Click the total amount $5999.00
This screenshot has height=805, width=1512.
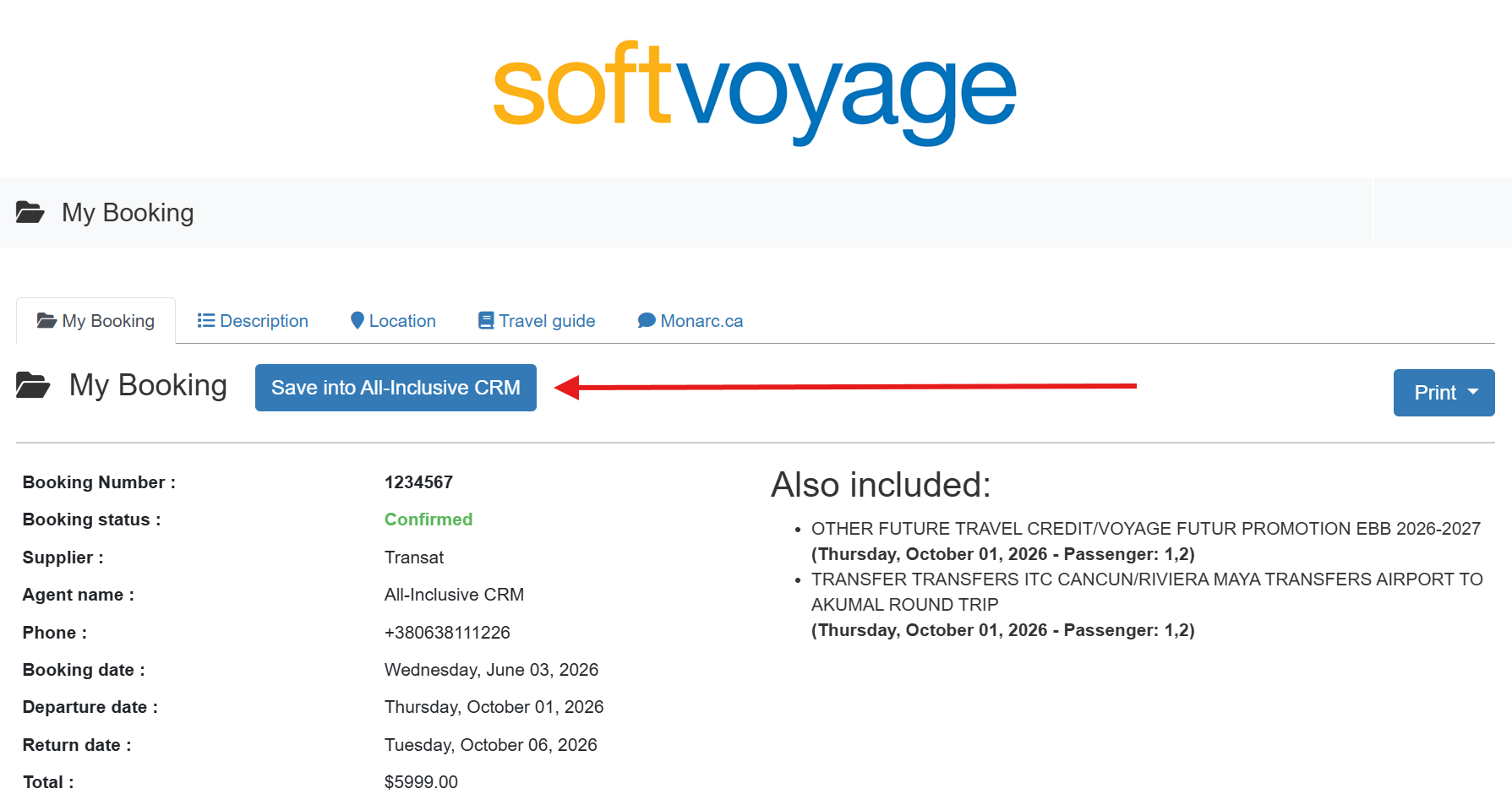coord(421,782)
